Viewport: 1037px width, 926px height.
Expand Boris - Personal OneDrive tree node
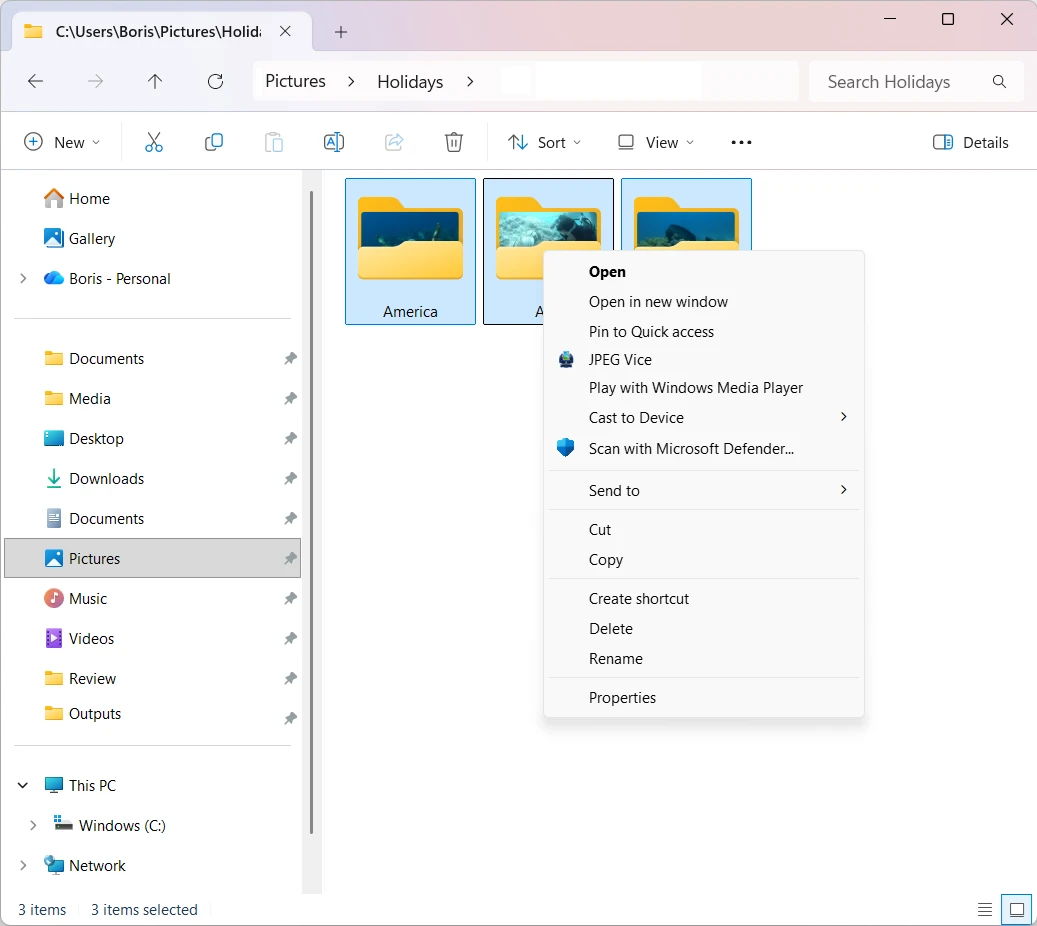(x=23, y=278)
